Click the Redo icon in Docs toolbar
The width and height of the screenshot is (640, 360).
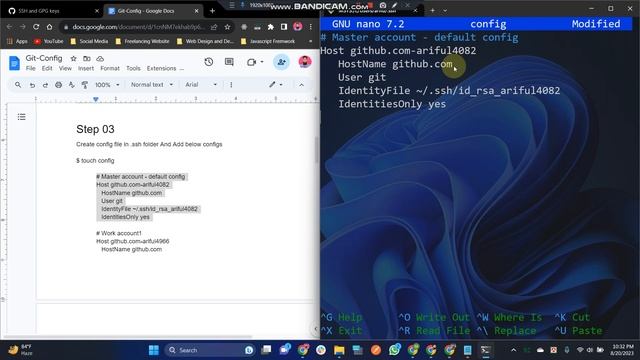45,85
